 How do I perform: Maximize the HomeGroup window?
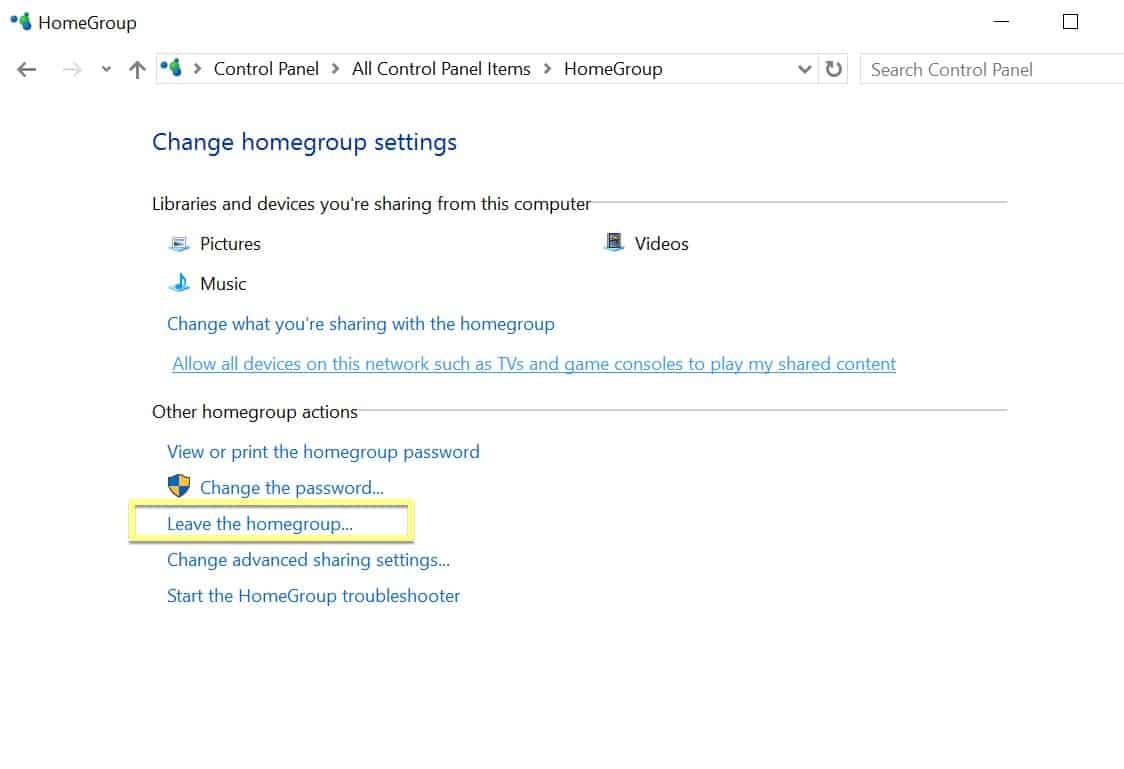[1070, 22]
